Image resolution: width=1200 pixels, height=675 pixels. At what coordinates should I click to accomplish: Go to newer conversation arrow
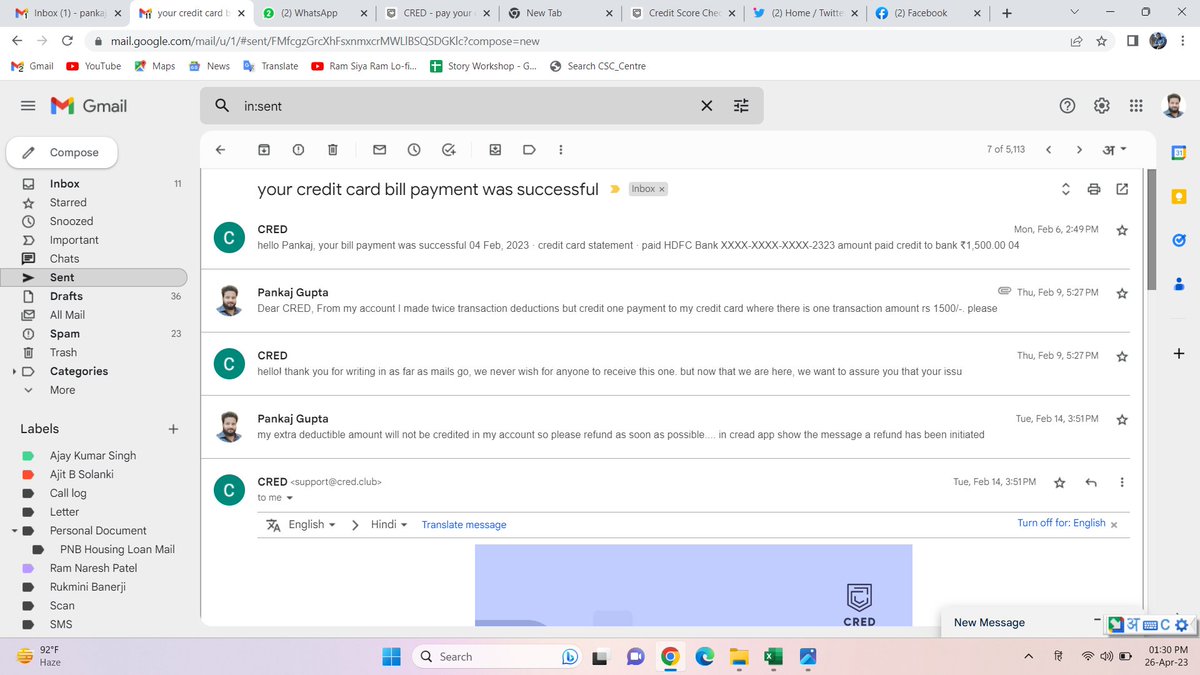pos(1048,150)
